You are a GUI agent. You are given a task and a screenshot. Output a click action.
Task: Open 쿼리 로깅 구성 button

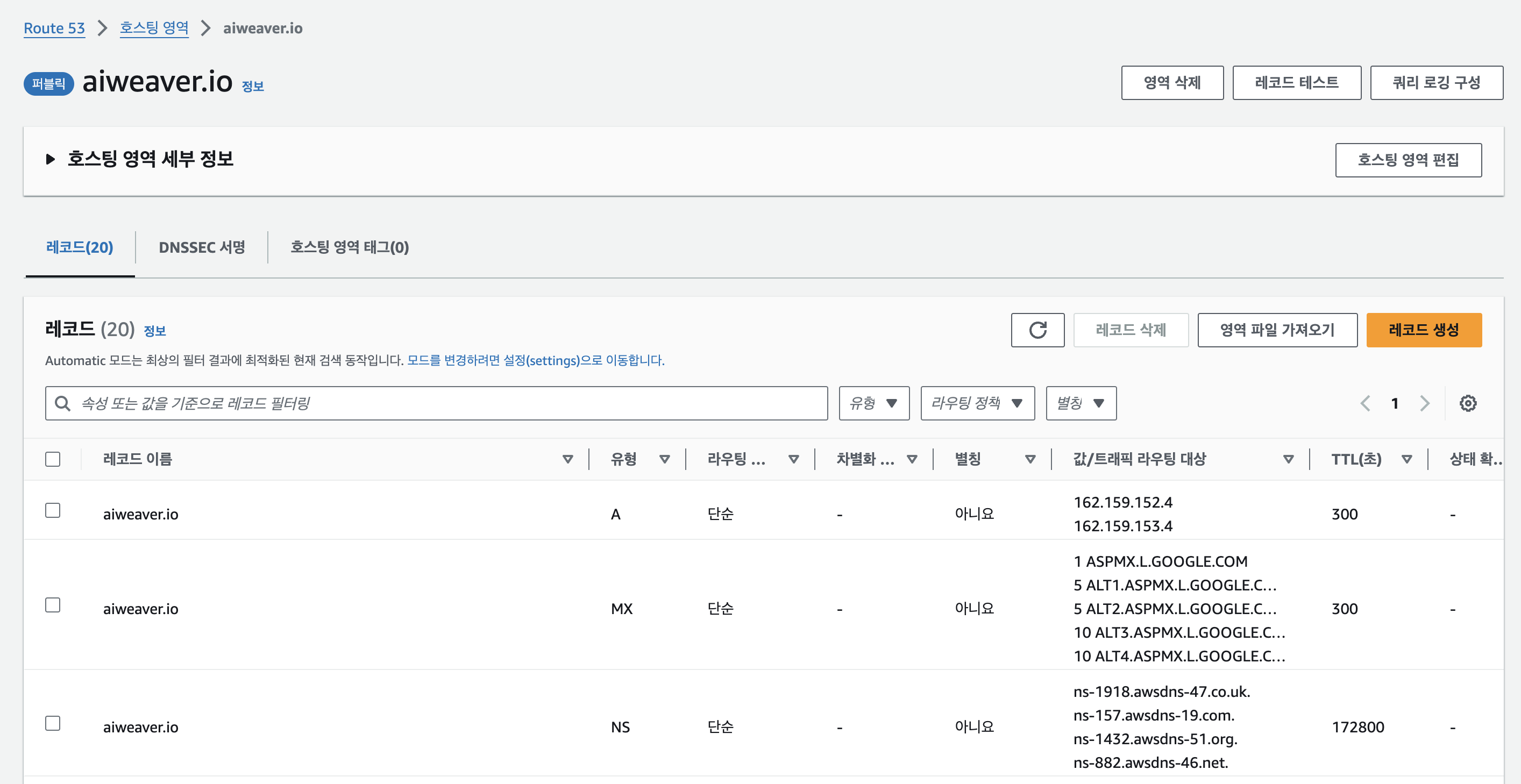[x=1437, y=83]
